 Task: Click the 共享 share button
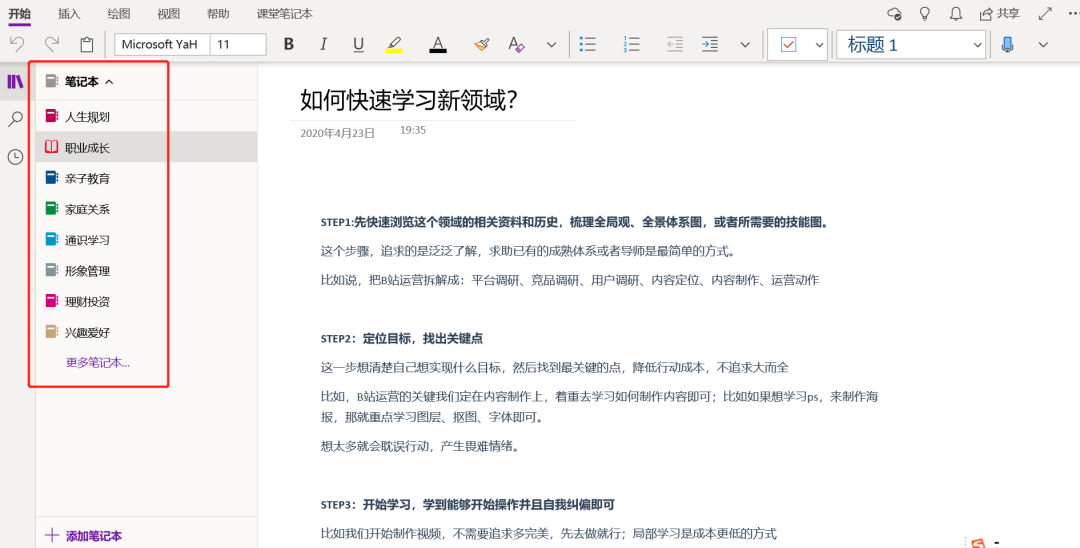pos(999,13)
